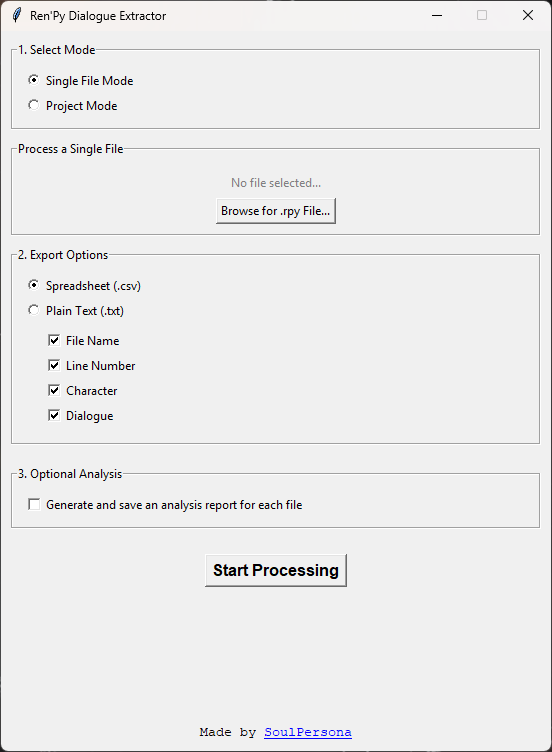Click the window title text Ren'Py Dialogue Extractor
Image resolution: width=552 pixels, height=752 pixels.
pos(98,16)
